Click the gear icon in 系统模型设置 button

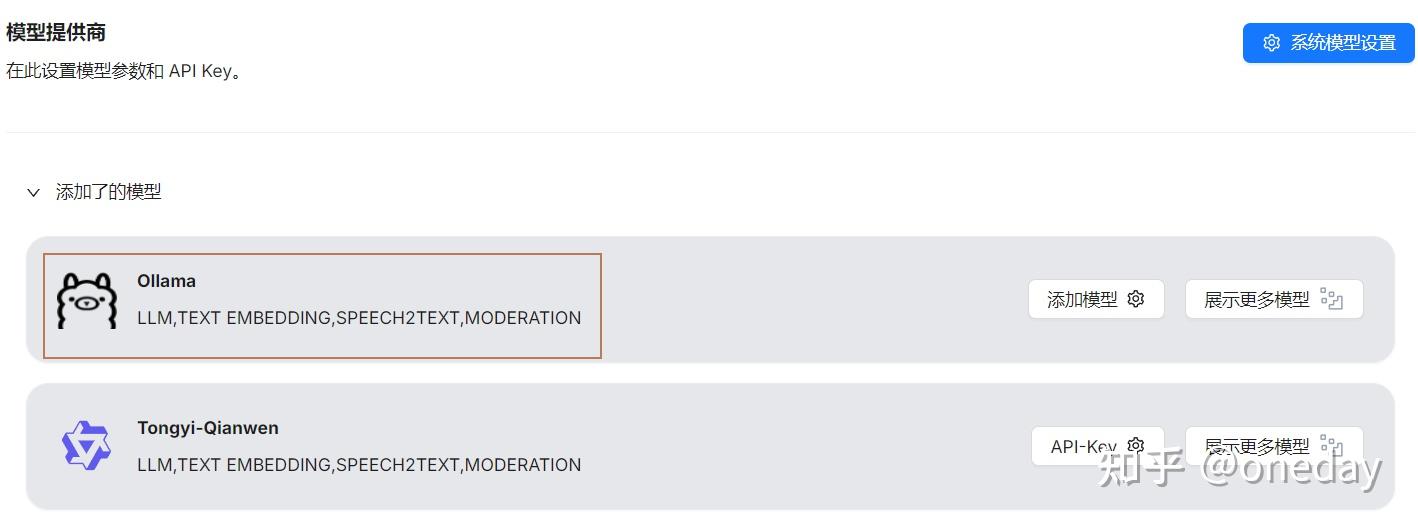coord(1271,43)
